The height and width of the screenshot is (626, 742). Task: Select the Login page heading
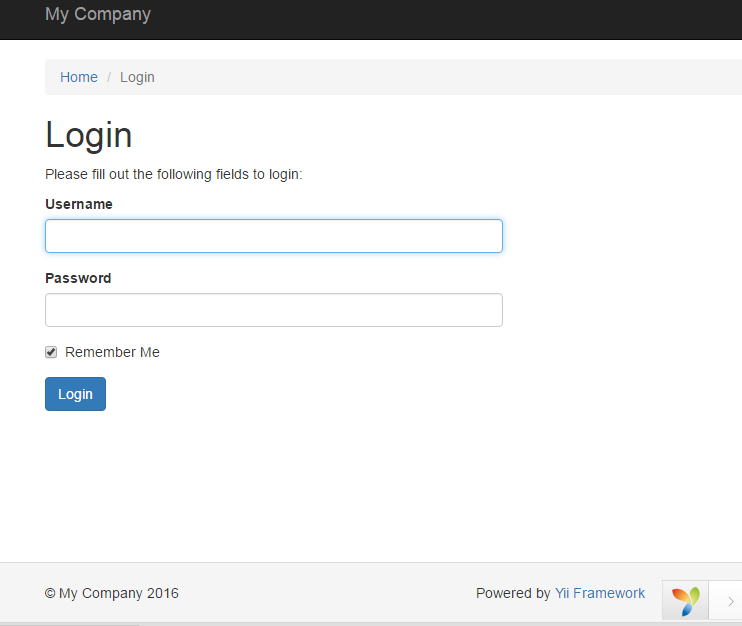coord(88,135)
